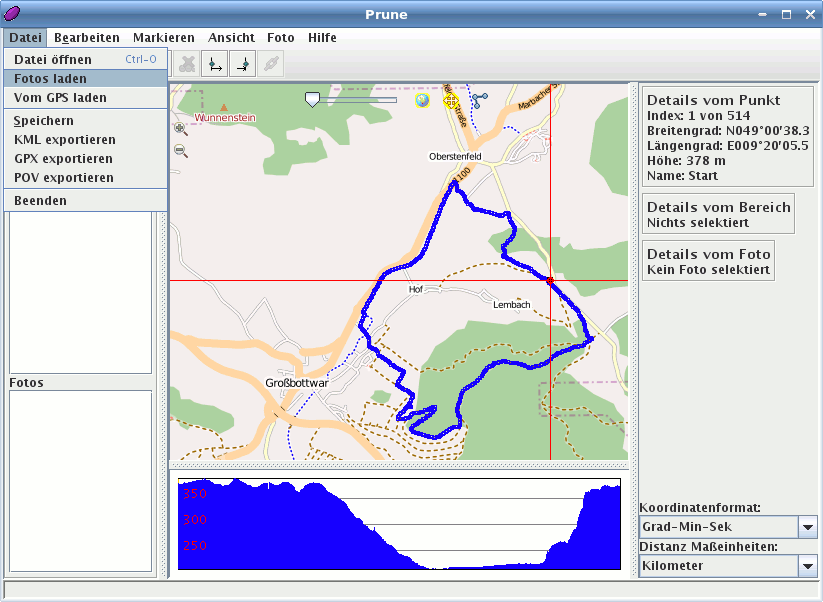Zoom out with the magnifier minus icon

tap(180, 151)
